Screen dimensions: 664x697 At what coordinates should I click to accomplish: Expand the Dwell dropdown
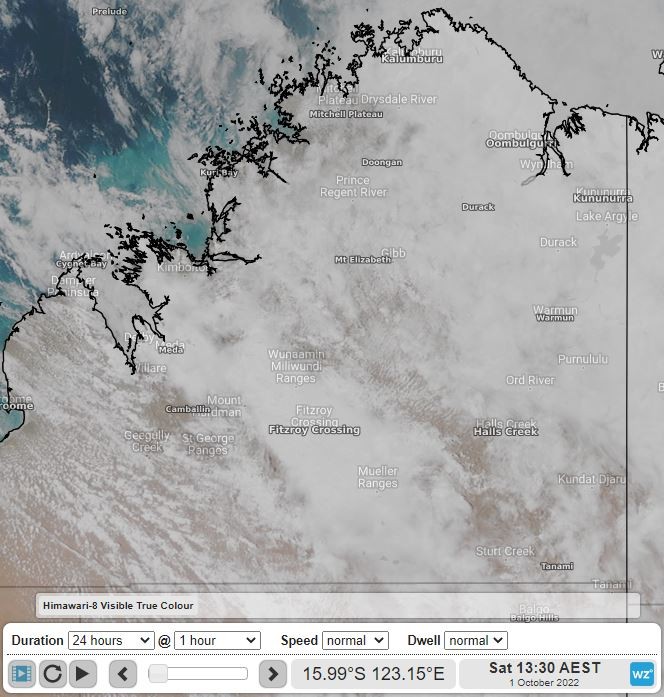click(x=476, y=640)
